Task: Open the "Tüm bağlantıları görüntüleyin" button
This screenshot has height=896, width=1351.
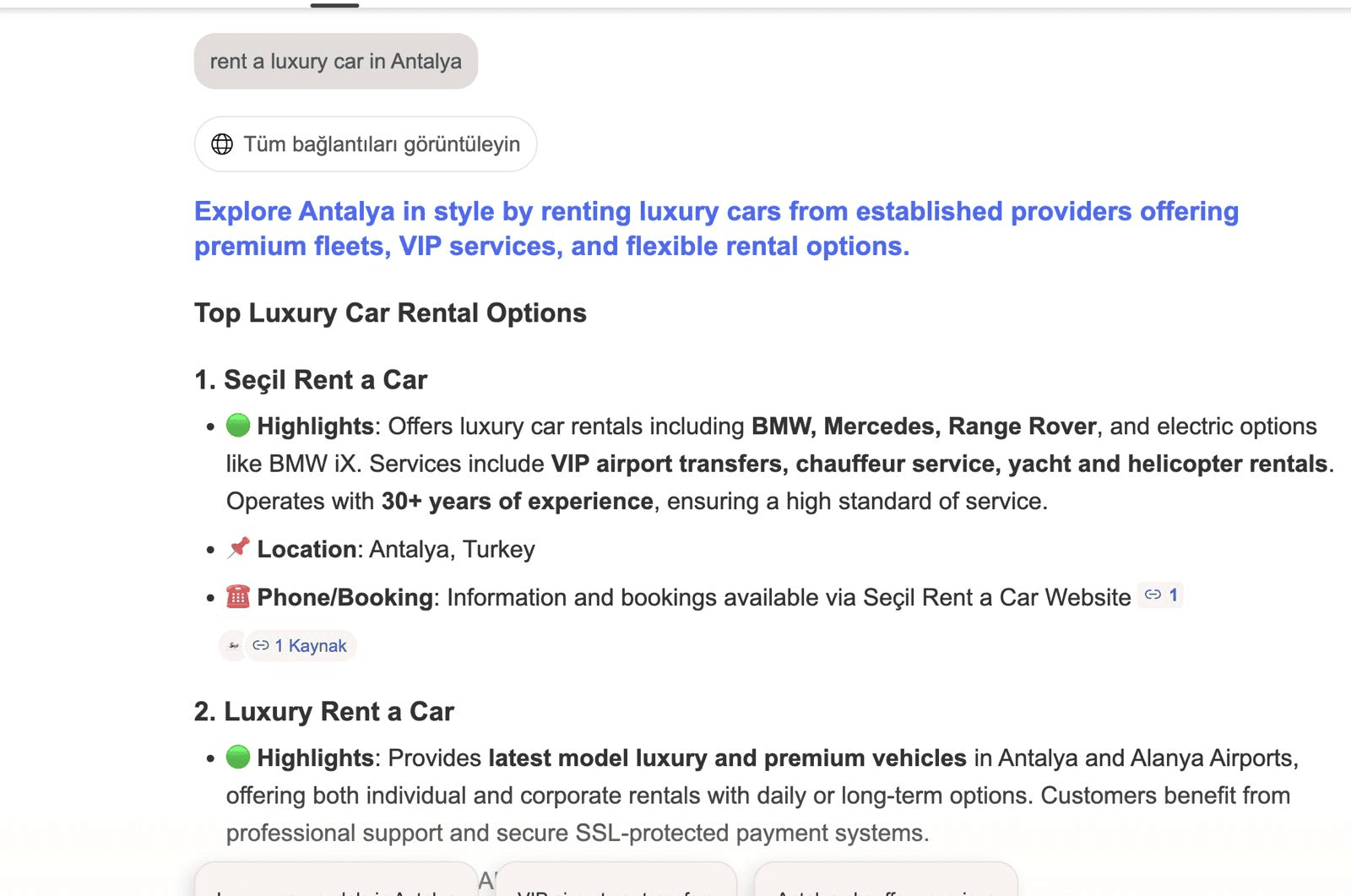Action: coord(366,144)
